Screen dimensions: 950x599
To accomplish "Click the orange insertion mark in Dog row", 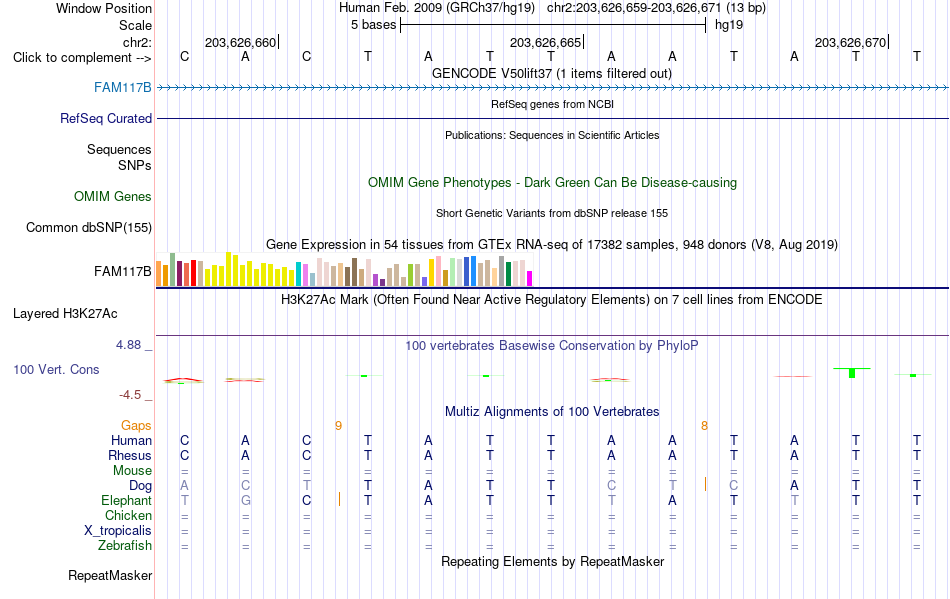I will (x=705, y=484).
